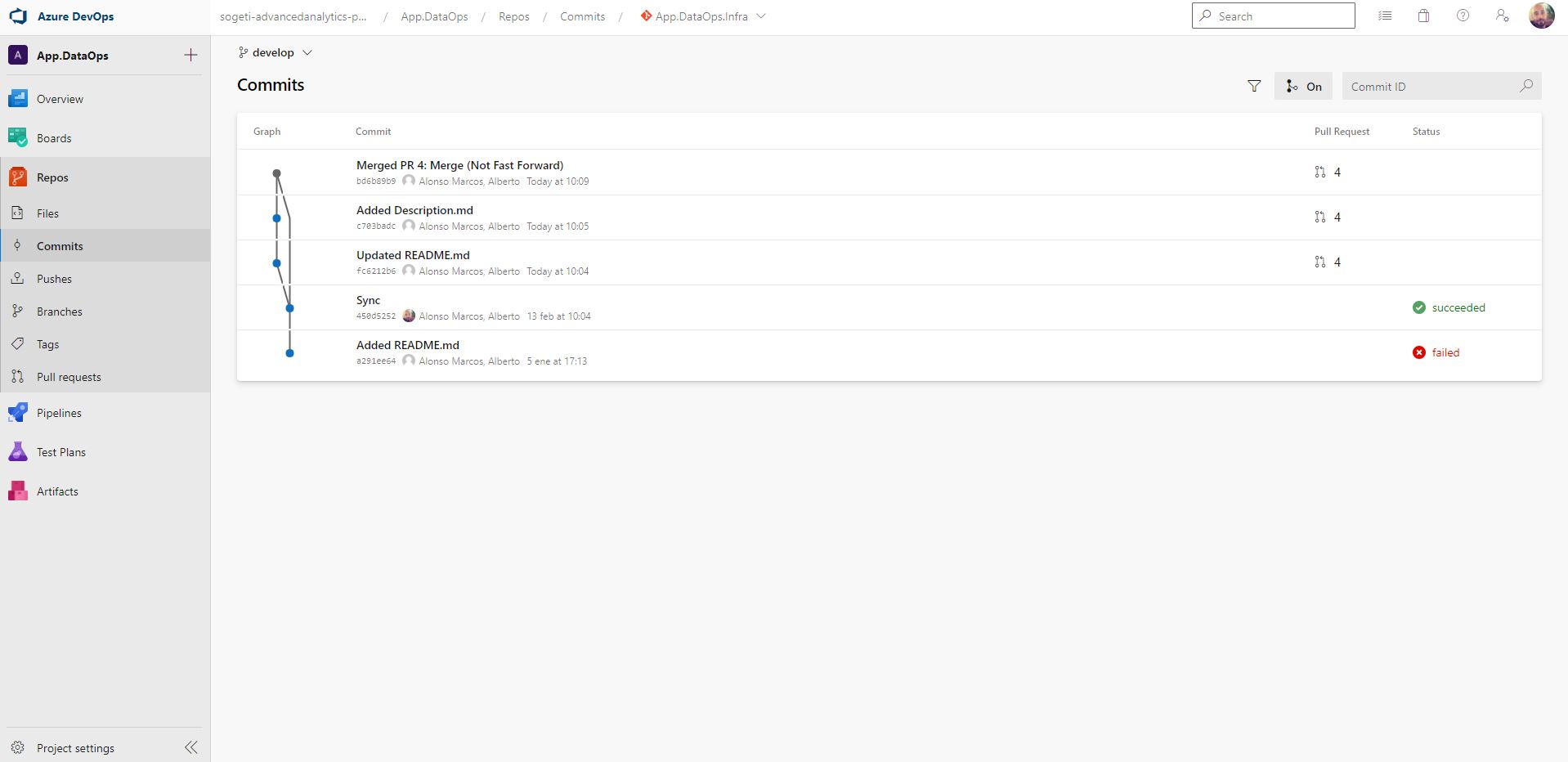Open the marketplace shopping bag icon

pyautogui.click(x=1423, y=16)
